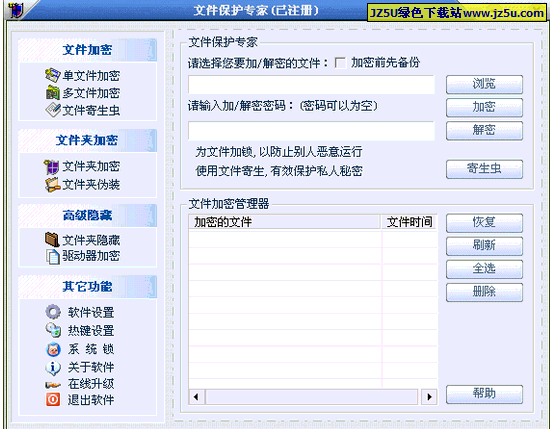Click the gear icon for 软件设置
Viewport: 550px width, 429px height.
53,311
